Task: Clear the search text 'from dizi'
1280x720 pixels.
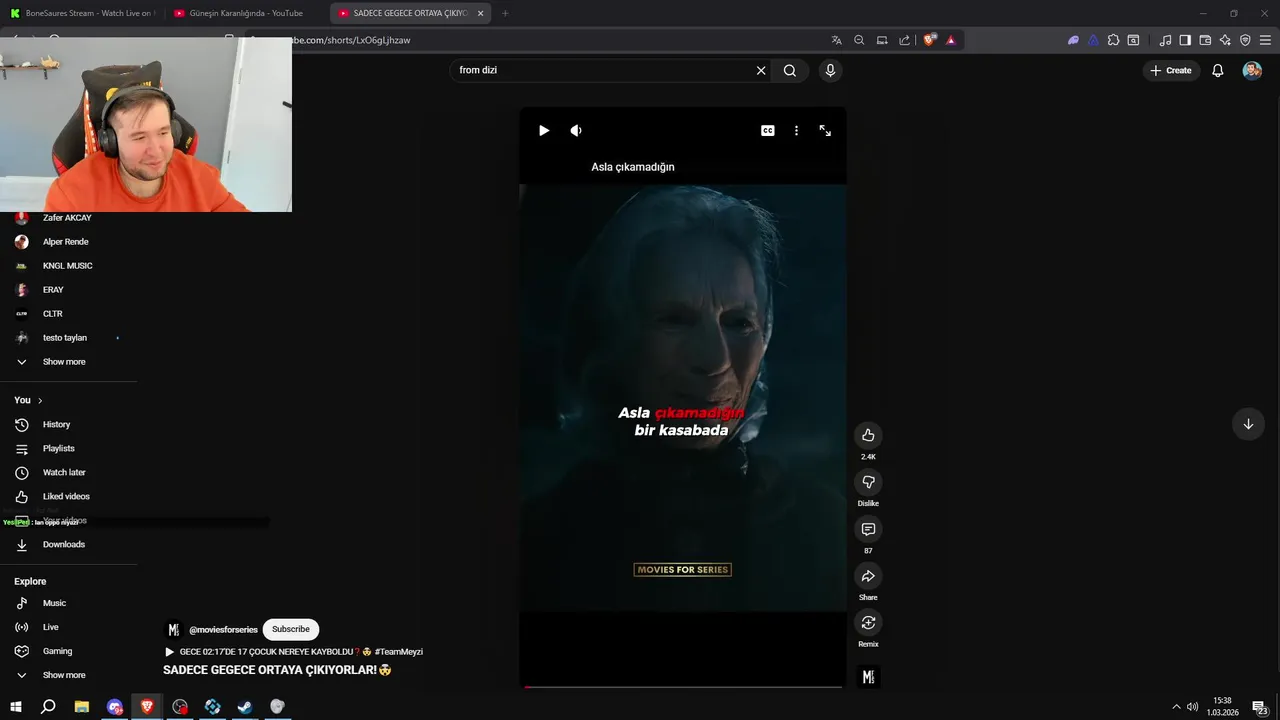Action: coord(761,70)
